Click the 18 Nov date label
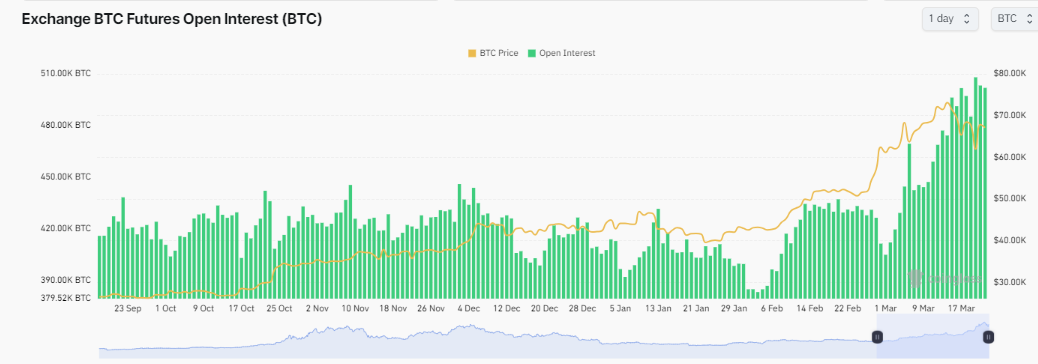This screenshot has height=364, width=1038. pyautogui.click(x=393, y=308)
